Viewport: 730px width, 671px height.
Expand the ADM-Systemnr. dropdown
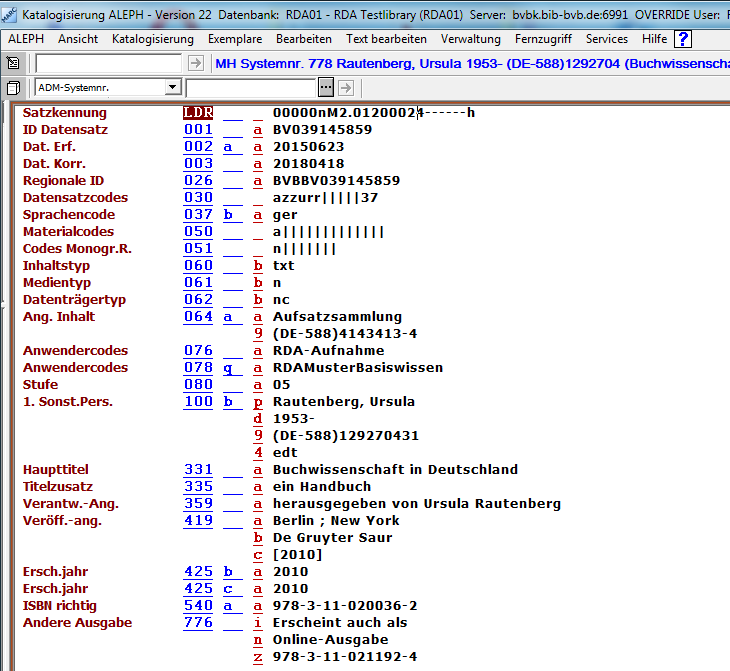pyautogui.click(x=172, y=87)
